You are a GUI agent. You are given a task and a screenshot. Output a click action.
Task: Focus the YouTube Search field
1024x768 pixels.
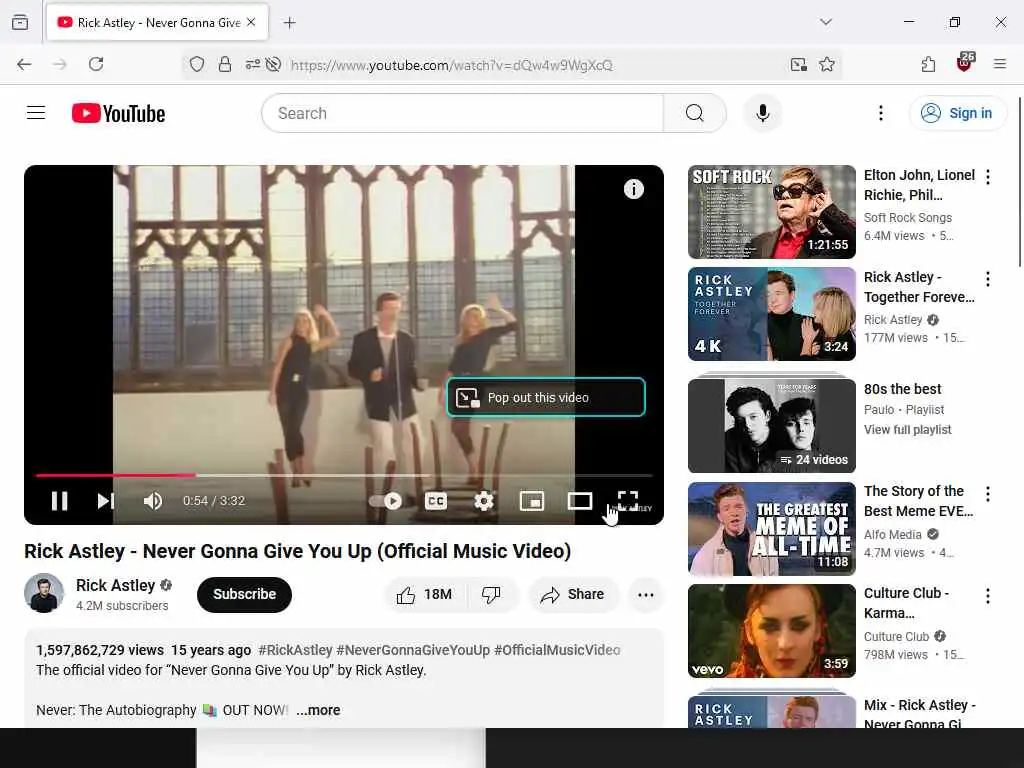click(x=462, y=113)
